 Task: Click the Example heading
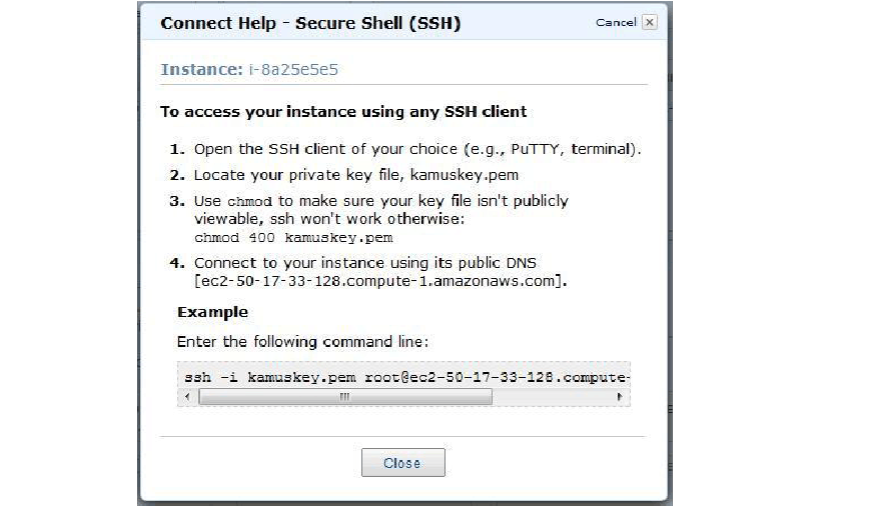pos(212,312)
